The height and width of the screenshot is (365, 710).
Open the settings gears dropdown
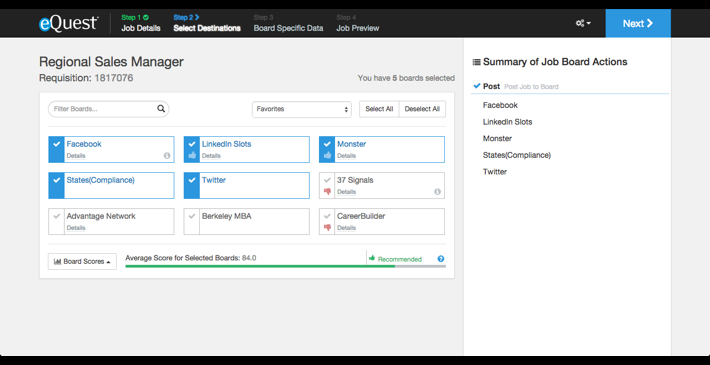click(x=583, y=23)
